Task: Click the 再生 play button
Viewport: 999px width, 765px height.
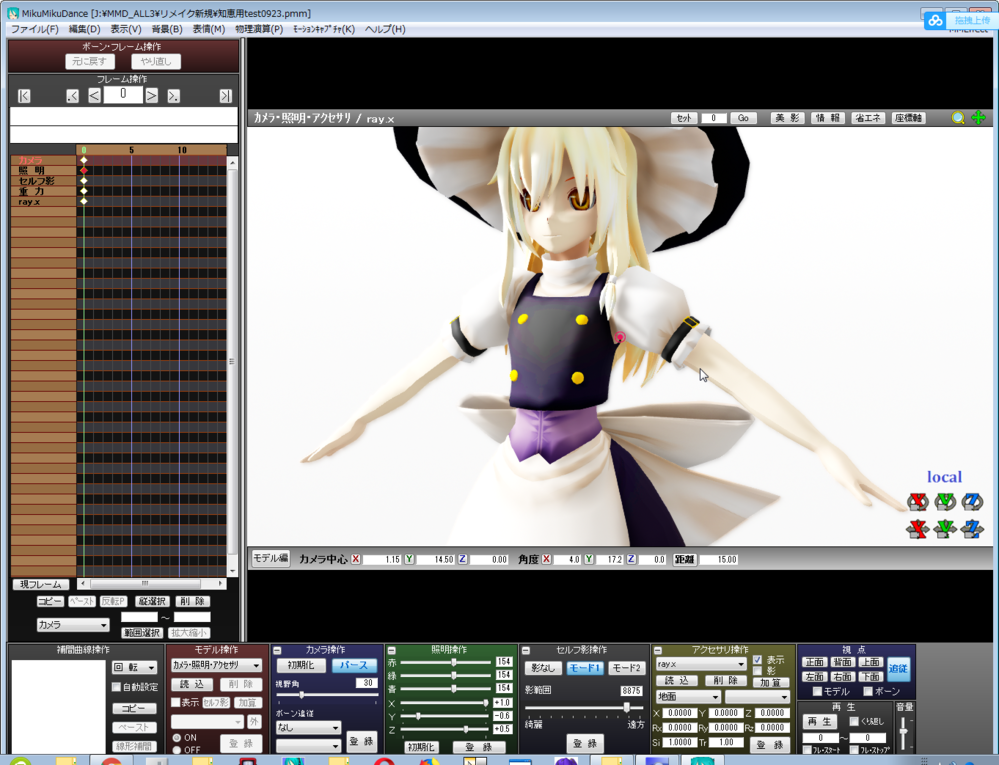Action: pos(820,721)
